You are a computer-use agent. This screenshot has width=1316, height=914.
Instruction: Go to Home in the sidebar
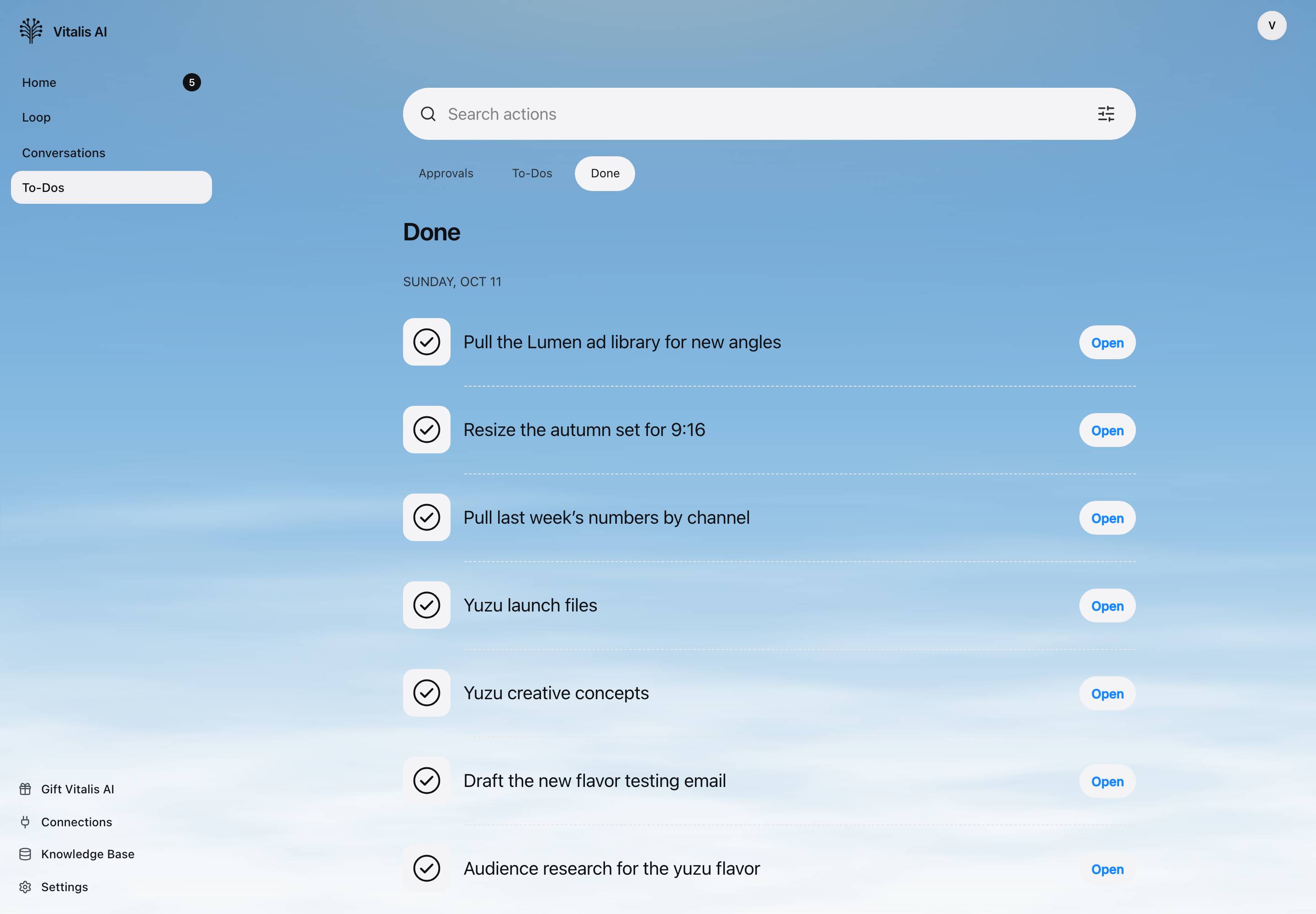111,82
